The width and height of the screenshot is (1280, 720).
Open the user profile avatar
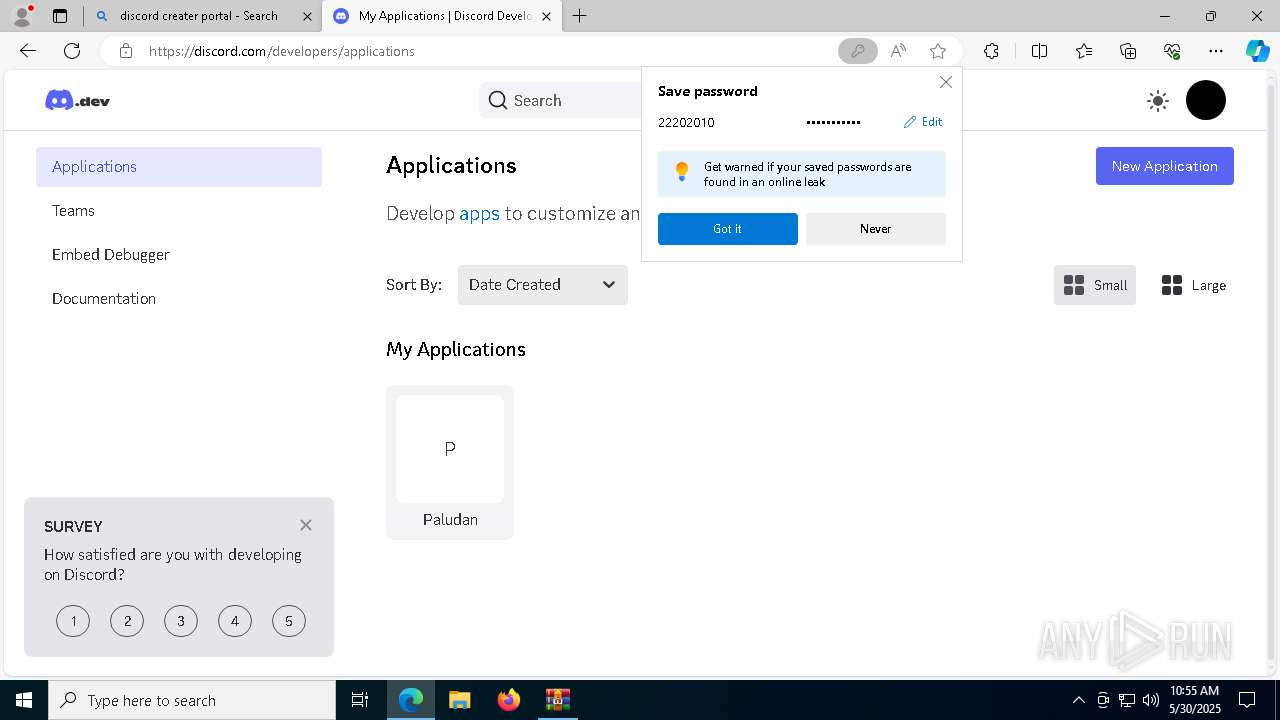[1205, 100]
